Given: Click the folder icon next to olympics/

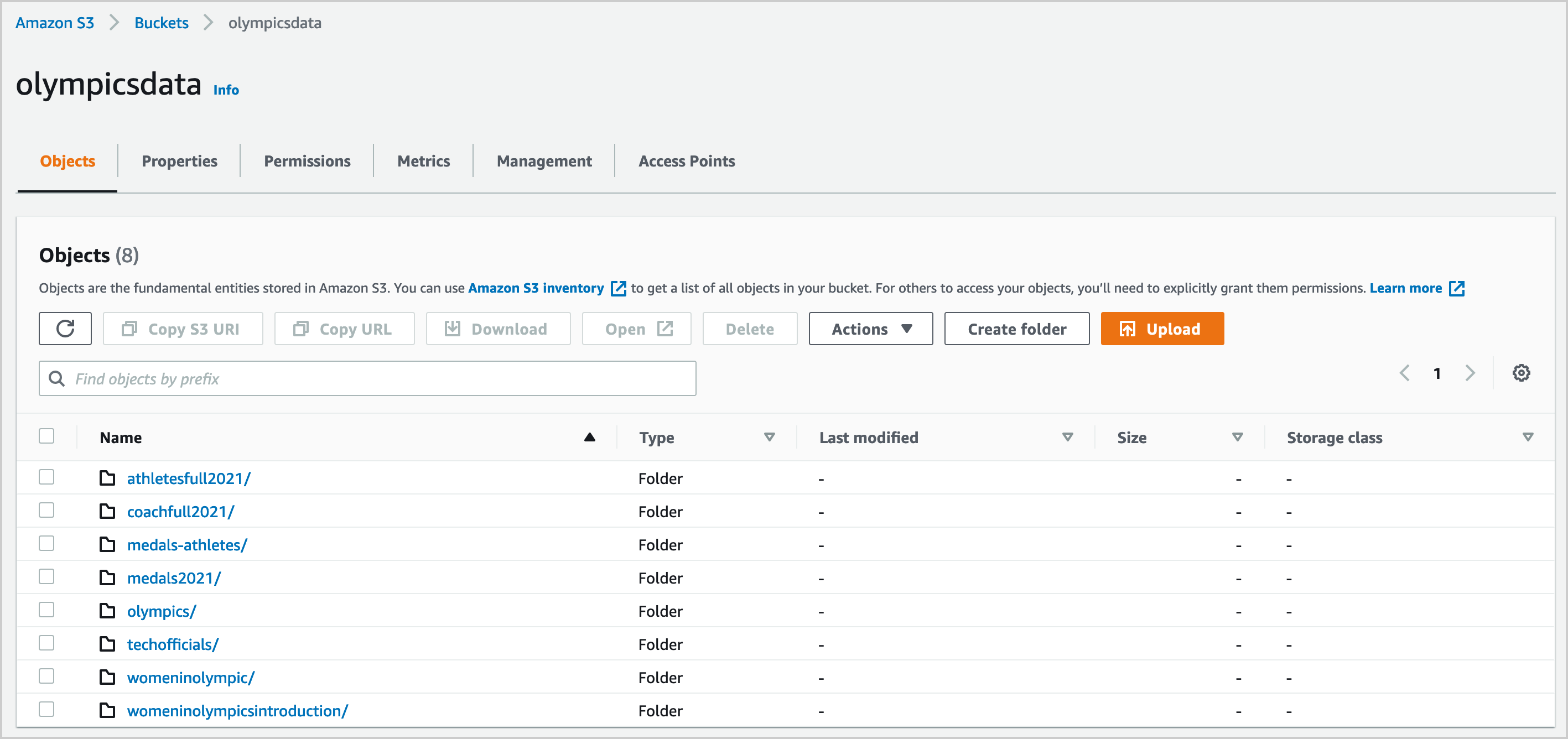Looking at the screenshot, I should click(x=107, y=611).
